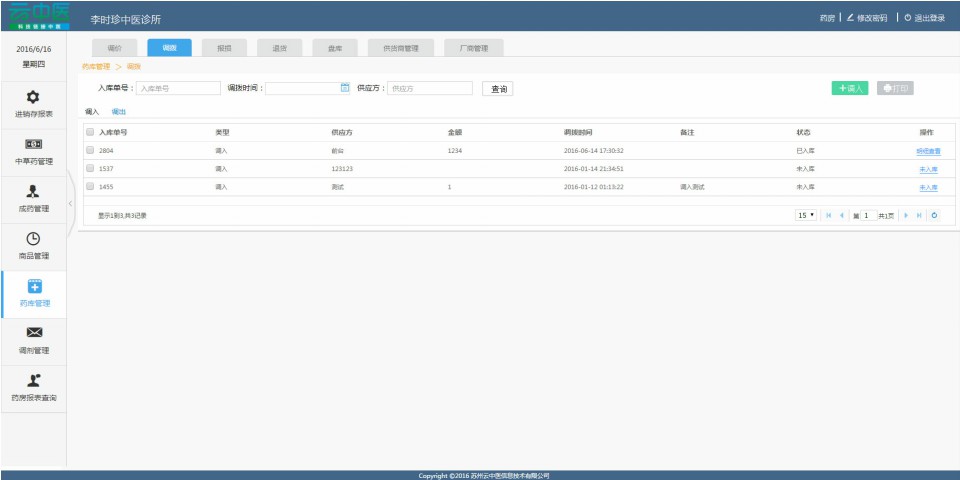
Task: Jump to the last page of records
Action: pos(919,215)
